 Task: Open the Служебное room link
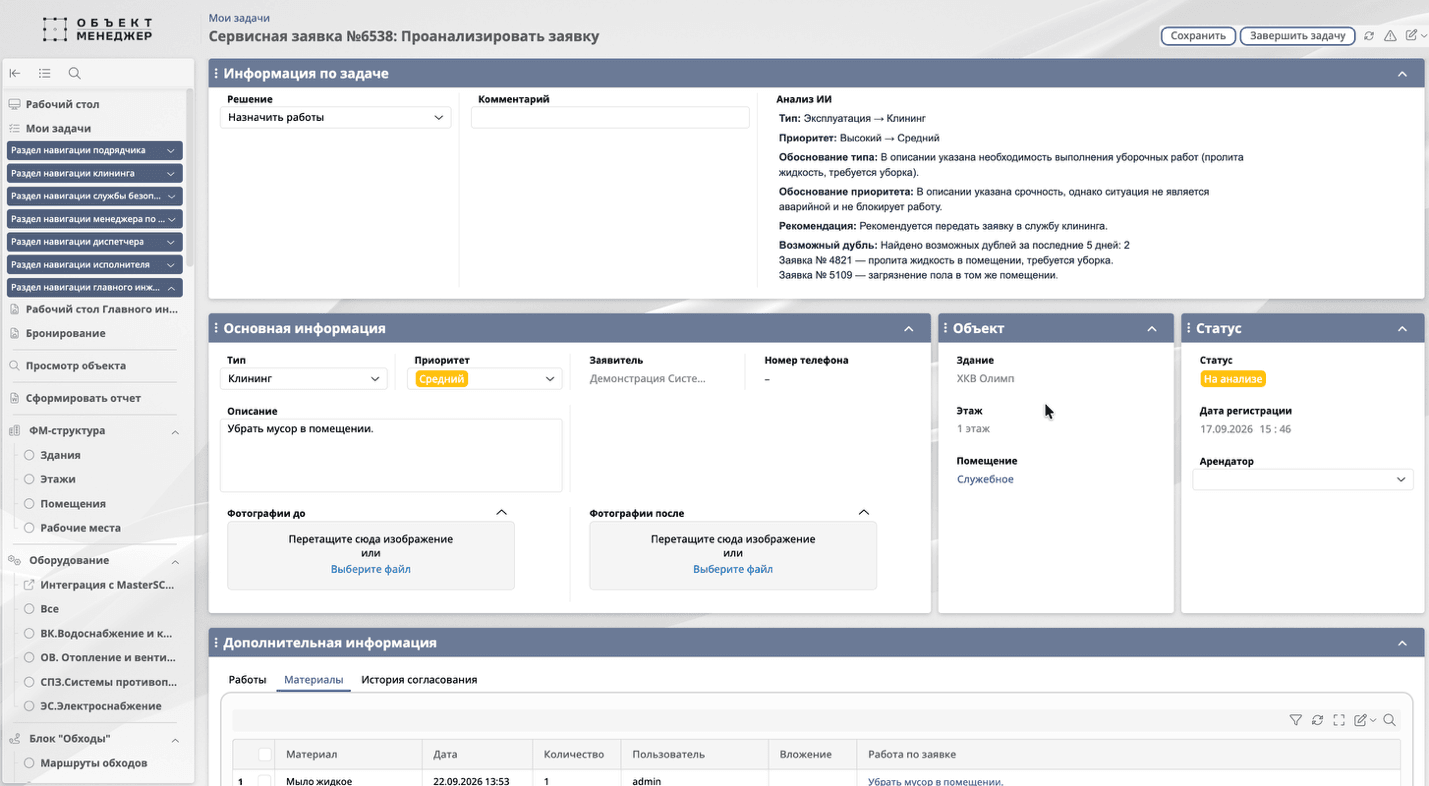(x=985, y=479)
